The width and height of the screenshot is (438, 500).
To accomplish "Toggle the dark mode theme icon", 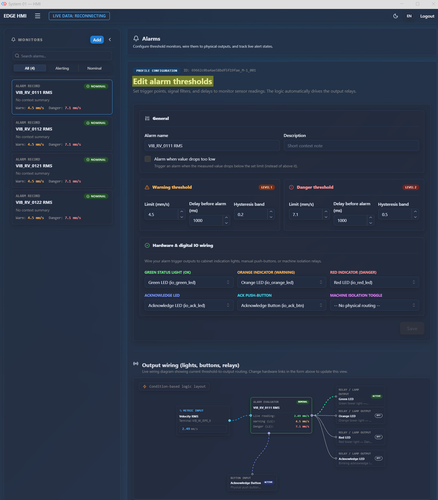I will [395, 16].
